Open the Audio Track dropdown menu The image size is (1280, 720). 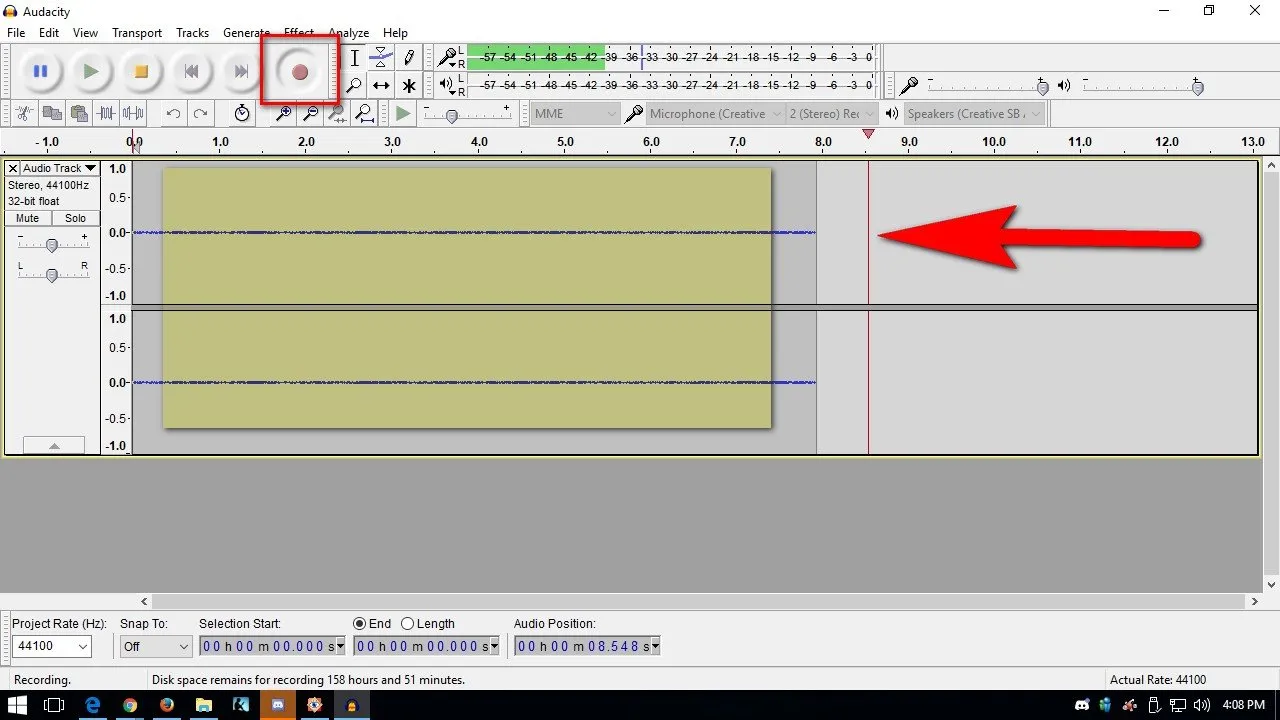click(59, 169)
